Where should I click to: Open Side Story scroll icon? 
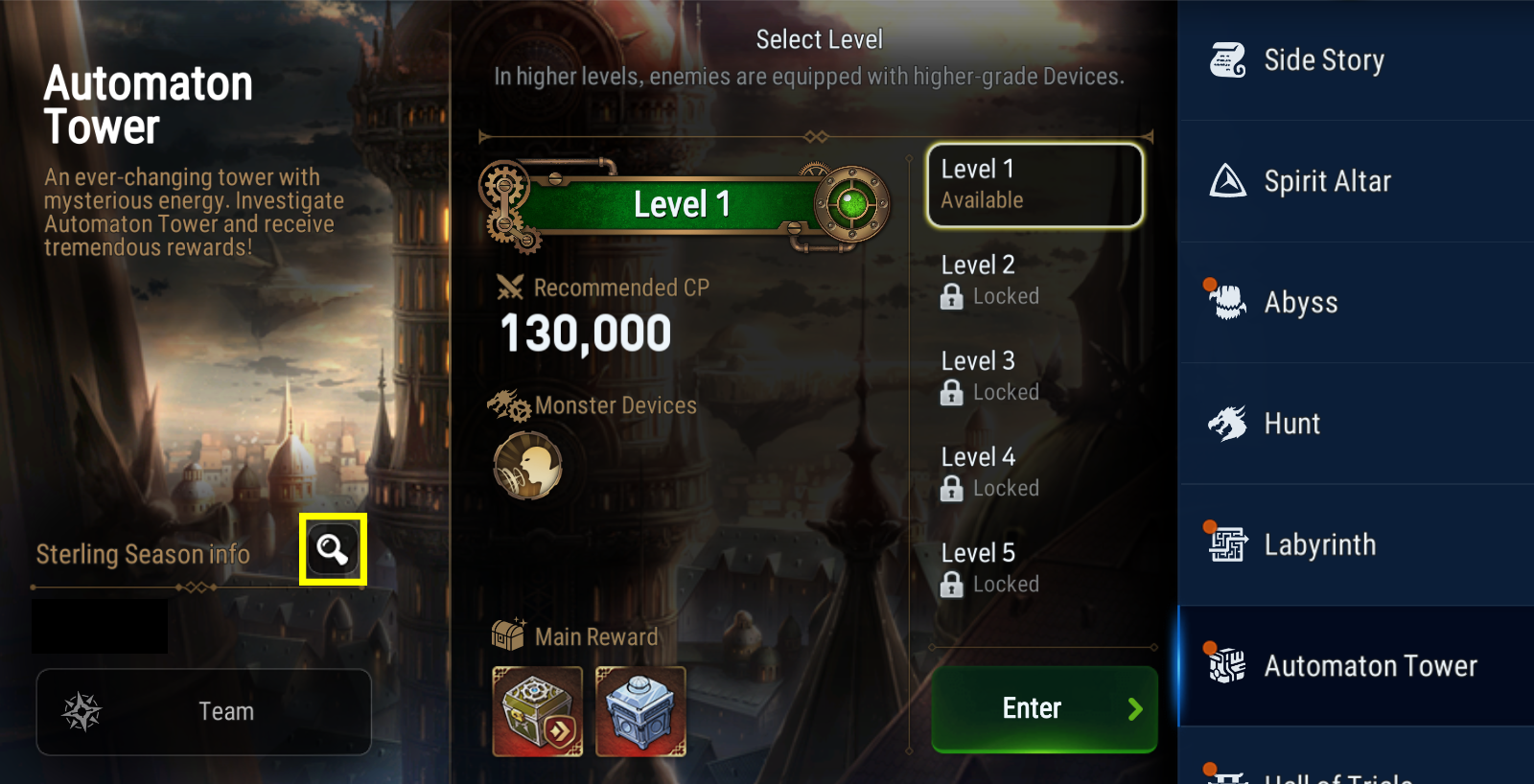1227,60
